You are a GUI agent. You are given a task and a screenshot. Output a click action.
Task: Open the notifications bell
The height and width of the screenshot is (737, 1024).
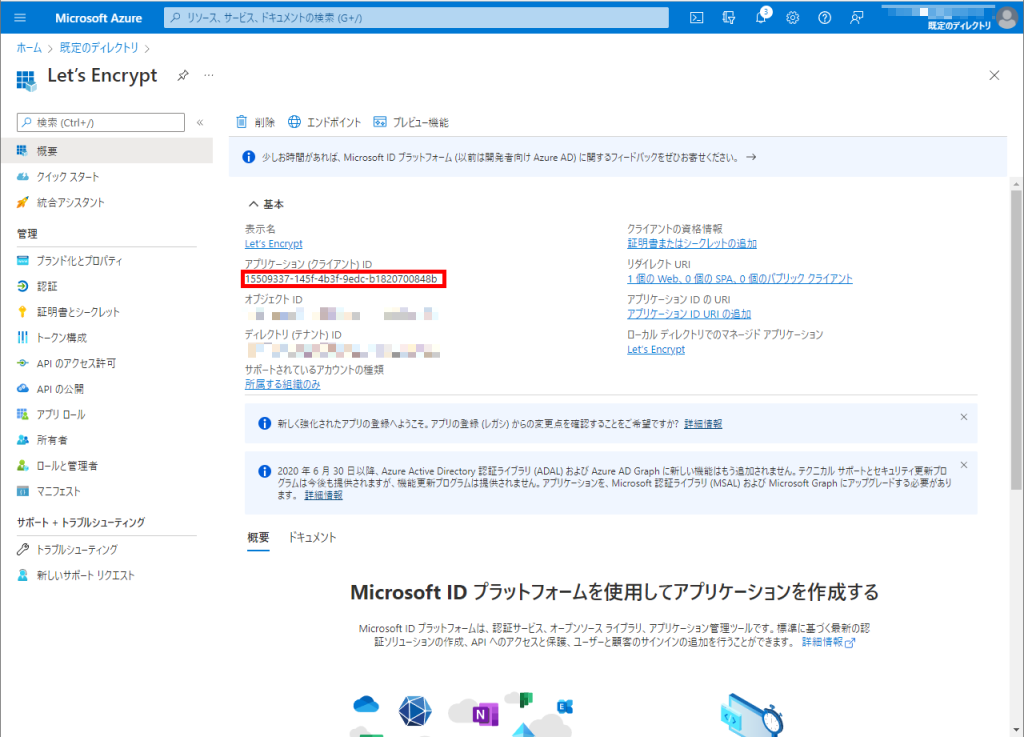click(x=761, y=18)
